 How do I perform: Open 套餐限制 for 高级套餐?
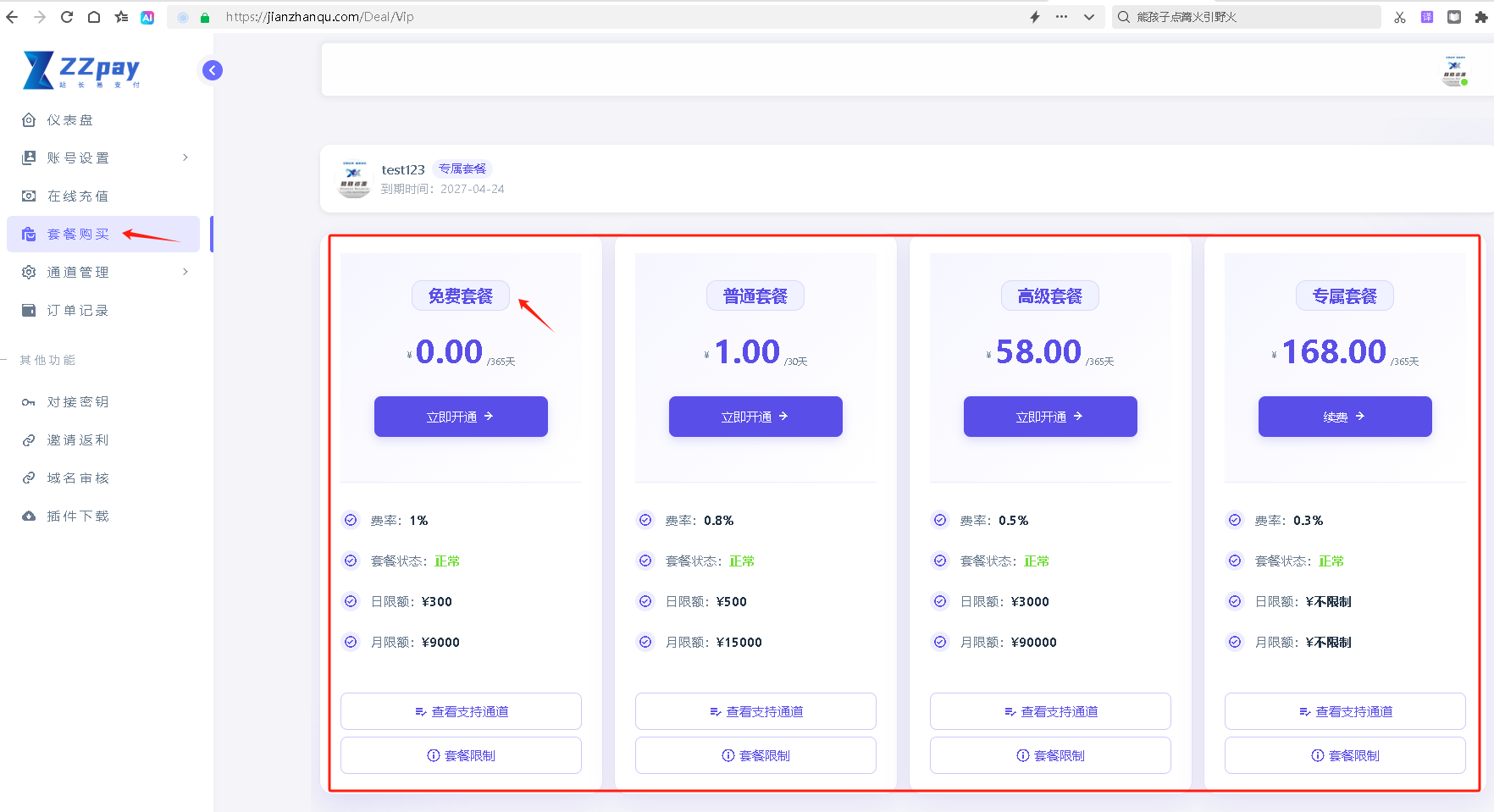click(1050, 755)
